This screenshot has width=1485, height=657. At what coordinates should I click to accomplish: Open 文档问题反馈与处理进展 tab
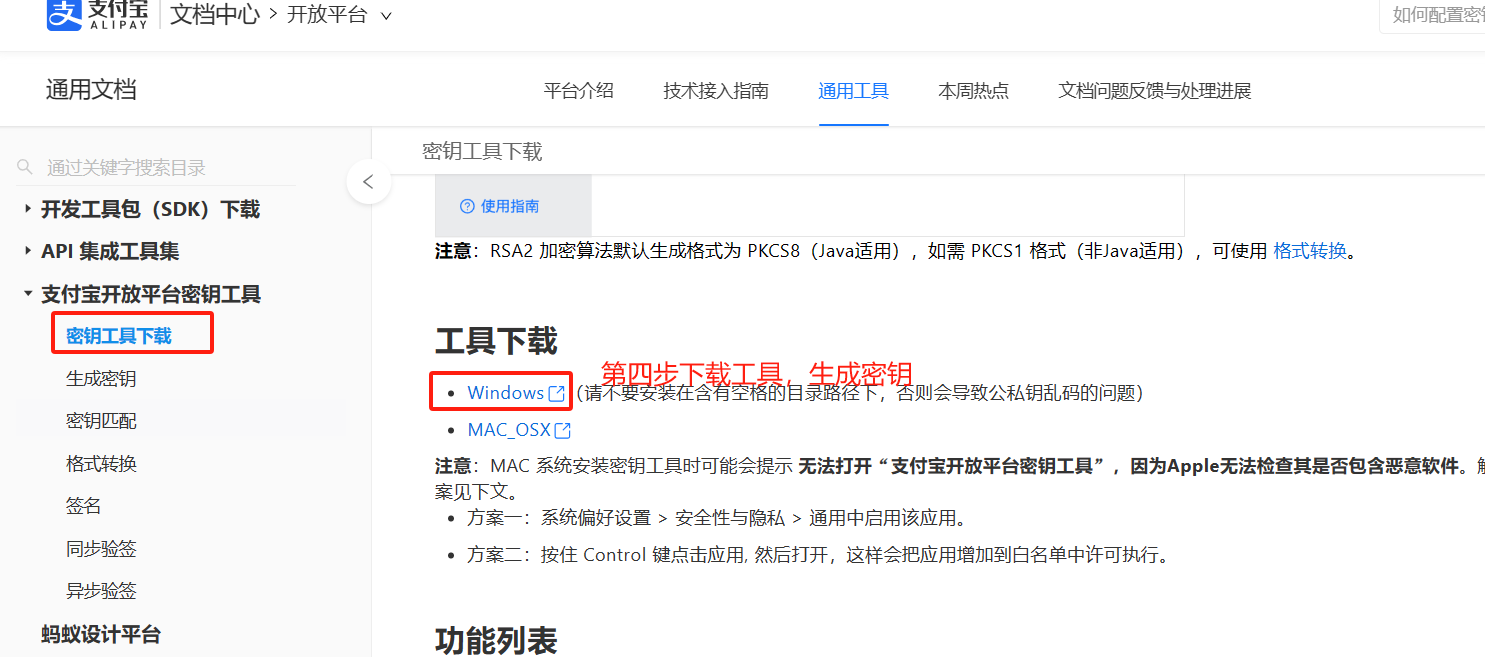(x=1155, y=91)
